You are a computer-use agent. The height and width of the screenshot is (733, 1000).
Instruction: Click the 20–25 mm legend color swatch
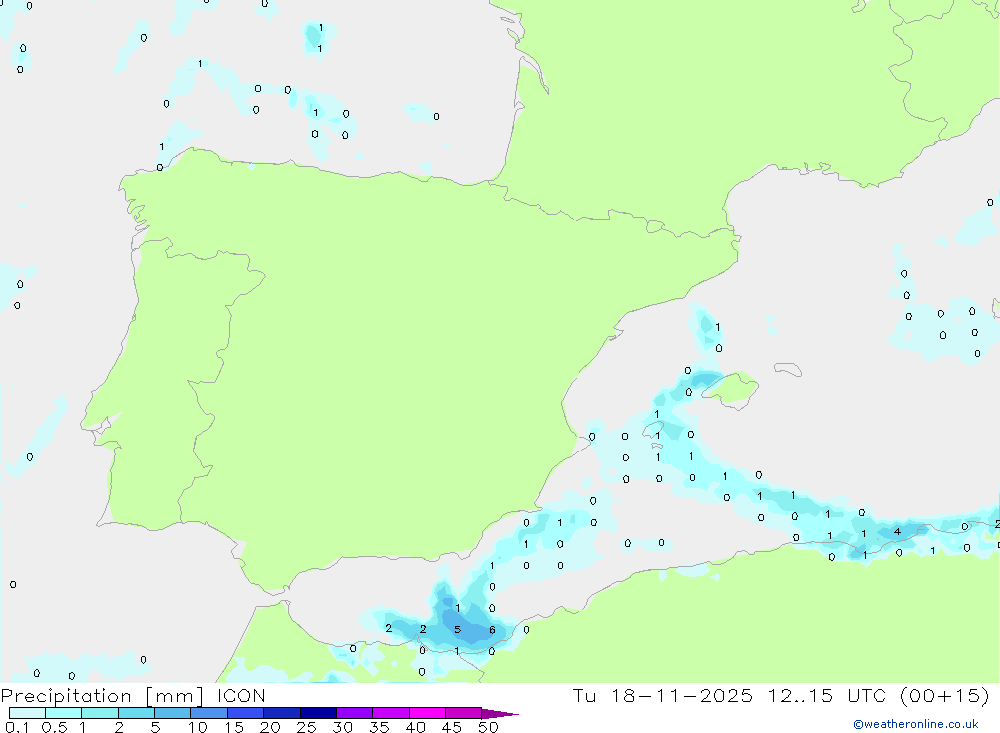click(282, 713)
